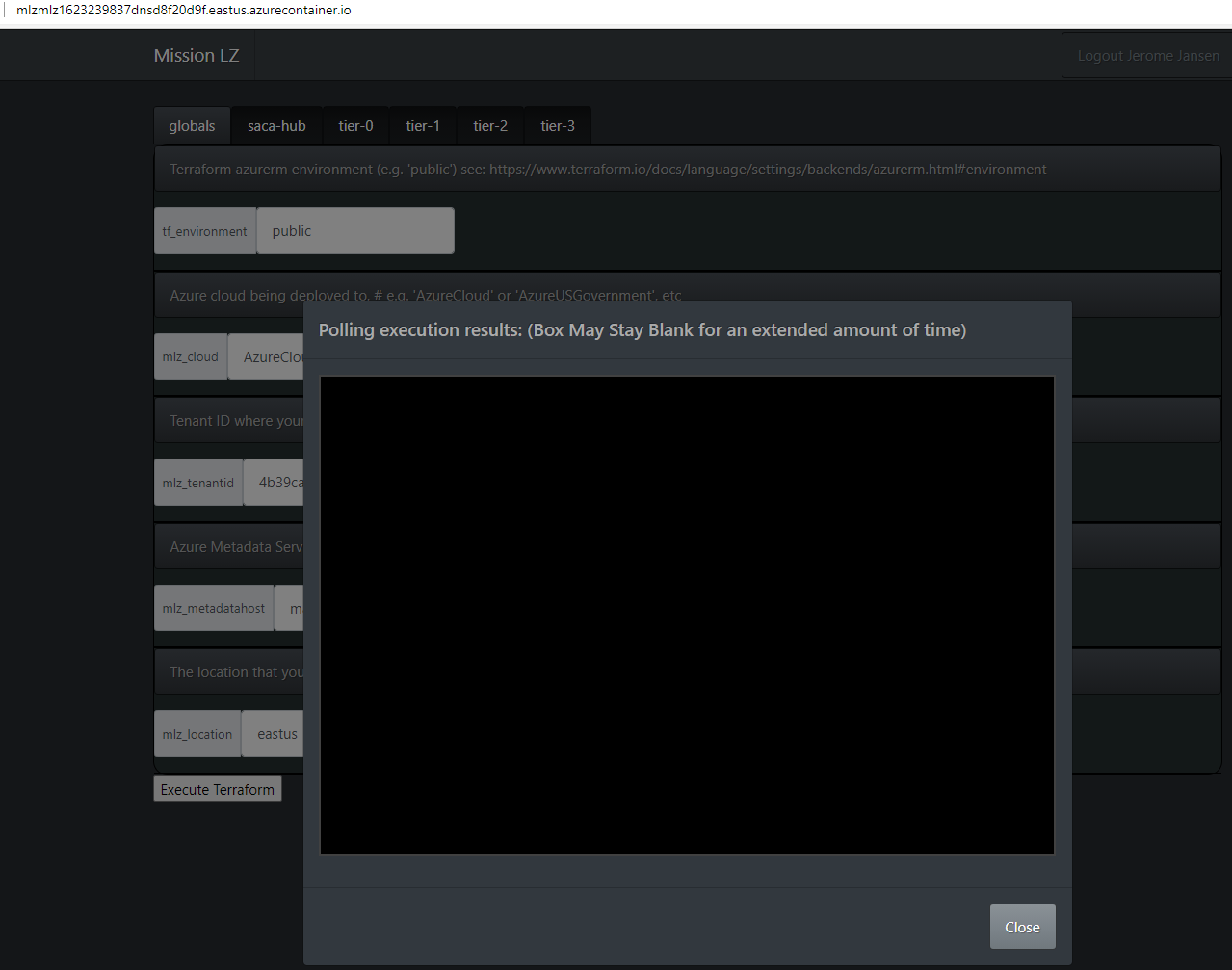Click the Mission LZ header brand

[x=196, y=55]
